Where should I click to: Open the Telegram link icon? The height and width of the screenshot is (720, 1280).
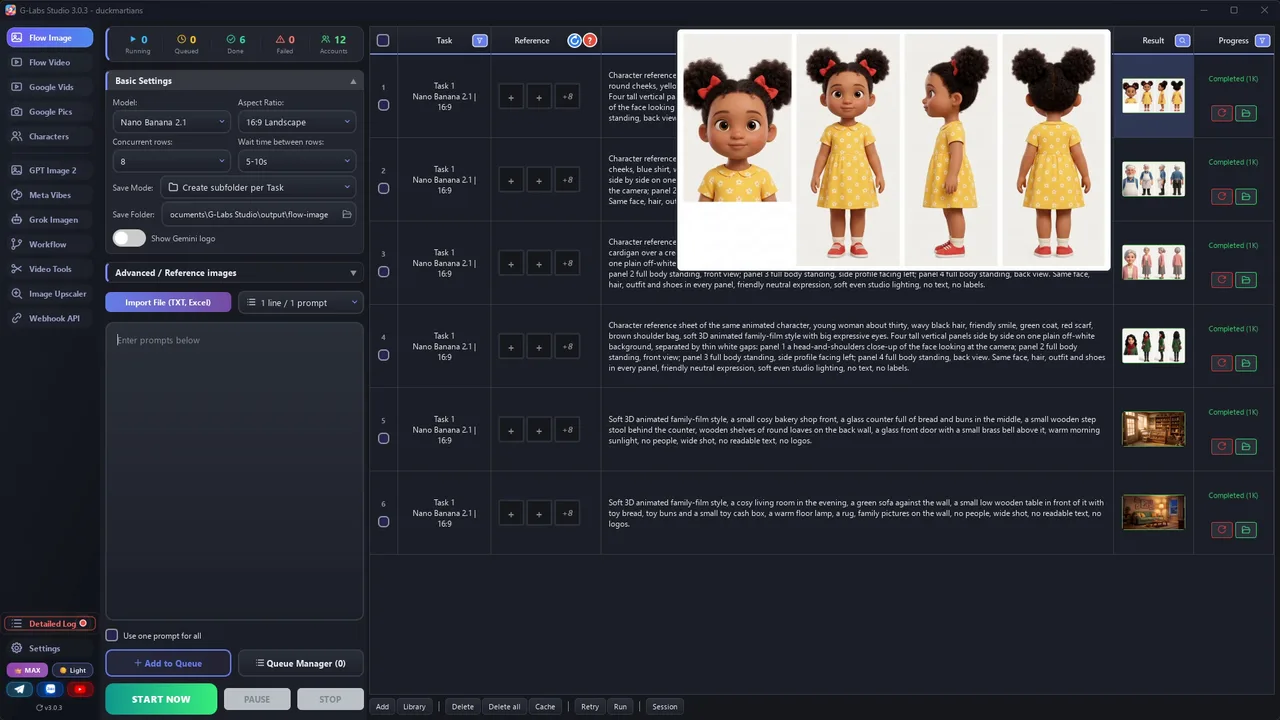[20, 689]
